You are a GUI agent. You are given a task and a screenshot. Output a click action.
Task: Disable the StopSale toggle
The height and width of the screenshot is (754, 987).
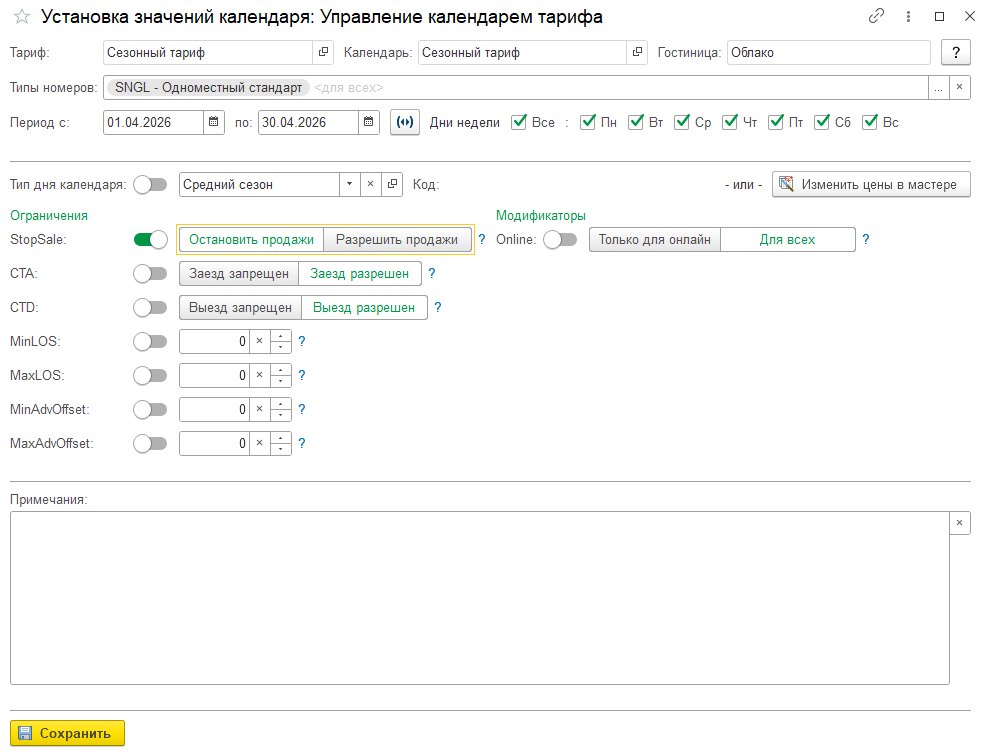point(150,239)
